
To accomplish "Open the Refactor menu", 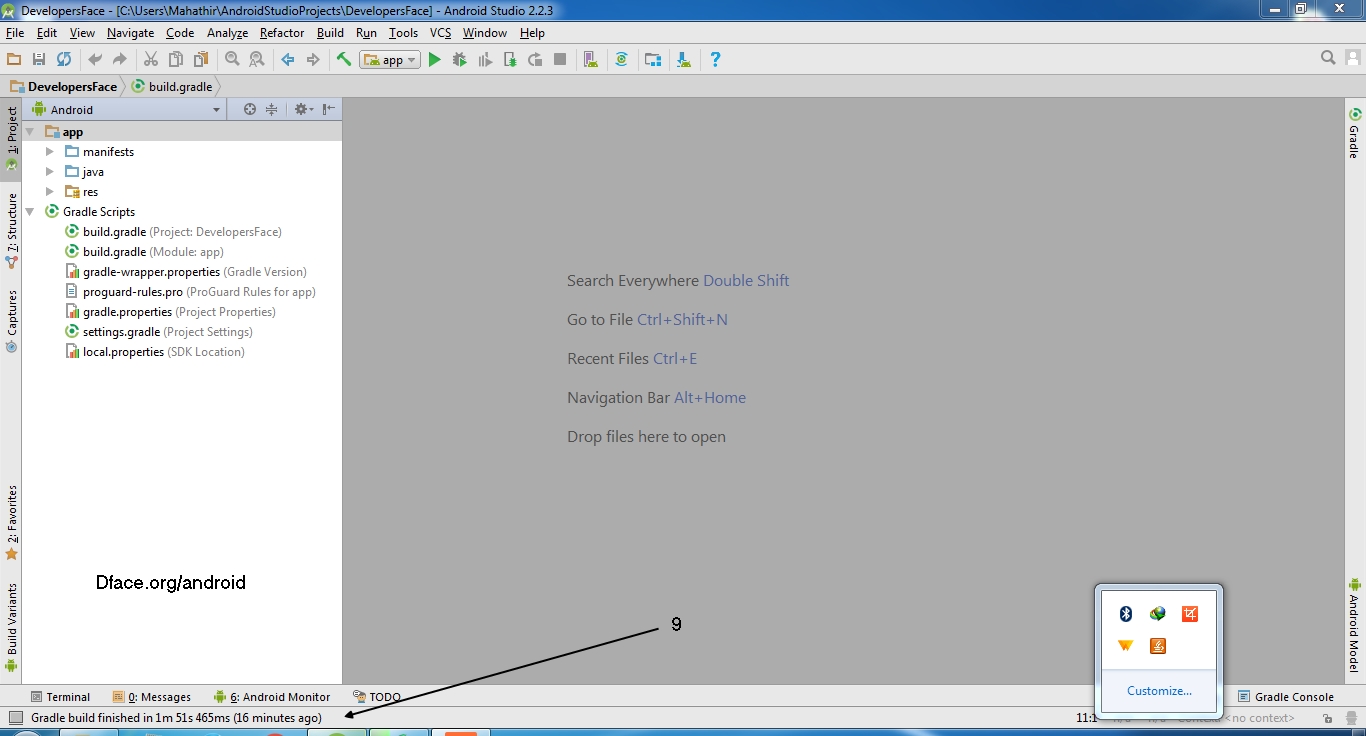I will tap(282, 33).
